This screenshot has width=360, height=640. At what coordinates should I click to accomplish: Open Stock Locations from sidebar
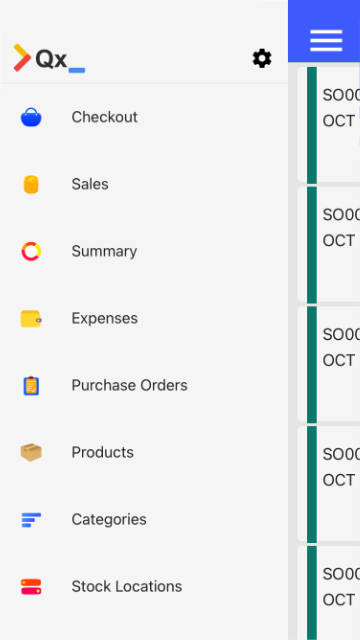127,587
